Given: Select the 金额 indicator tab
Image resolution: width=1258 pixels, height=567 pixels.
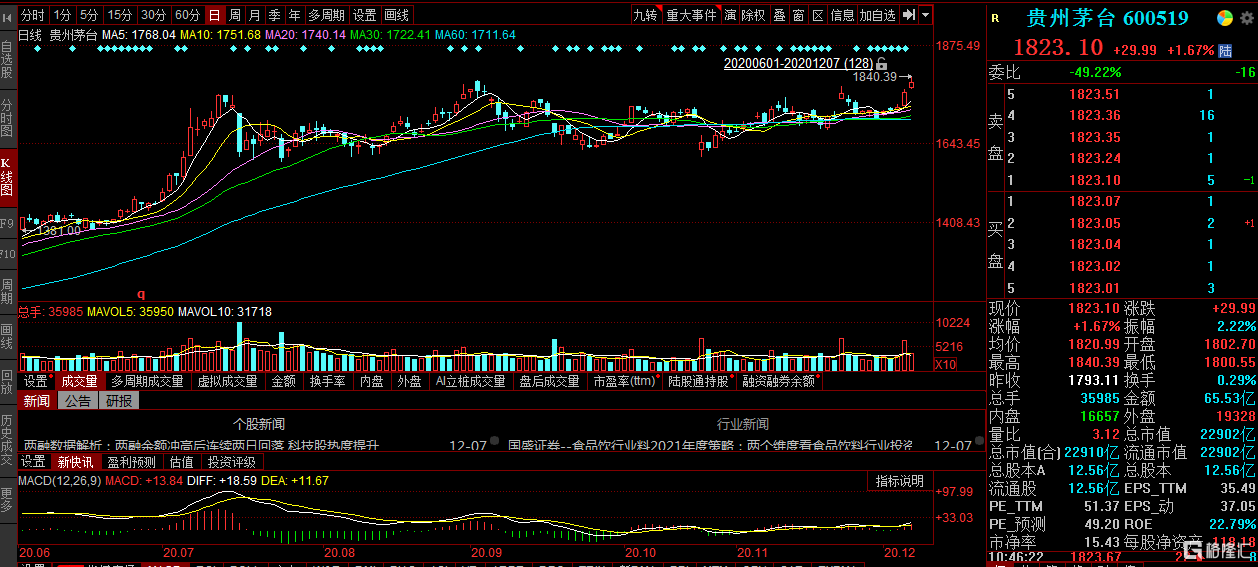Looking at the screenshot, I should (x=285, y=381).
